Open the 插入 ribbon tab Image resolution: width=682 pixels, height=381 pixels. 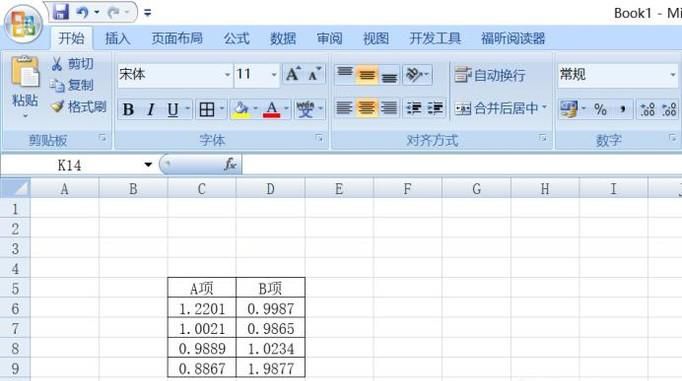click(x=117, y=38)
